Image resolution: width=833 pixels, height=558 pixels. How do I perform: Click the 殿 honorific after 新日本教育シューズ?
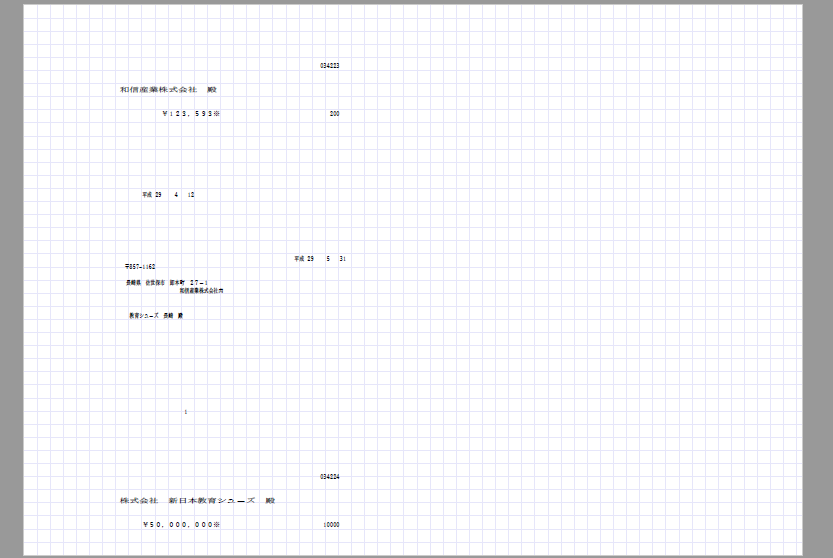click(270, 500)
